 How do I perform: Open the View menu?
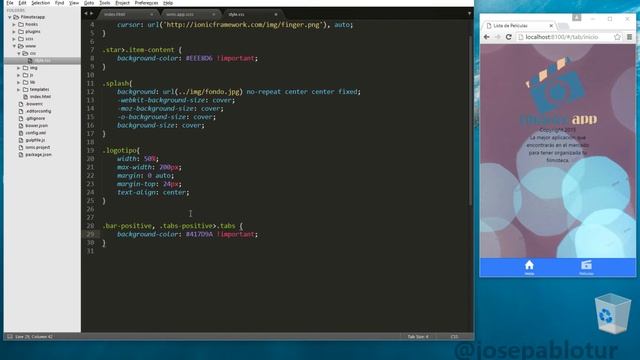[x=74, y=3]
